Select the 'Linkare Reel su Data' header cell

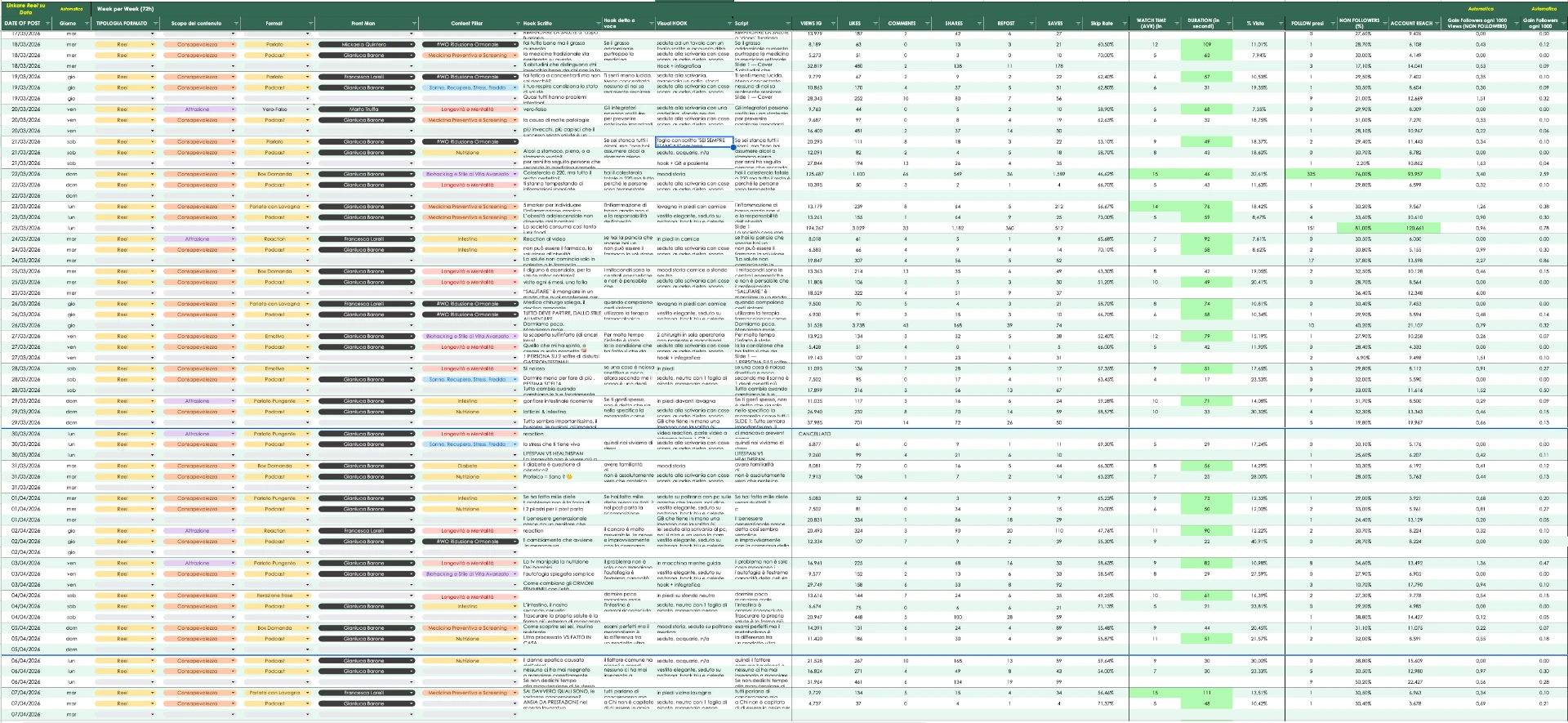pyautogui.click(x=26, y=9)
